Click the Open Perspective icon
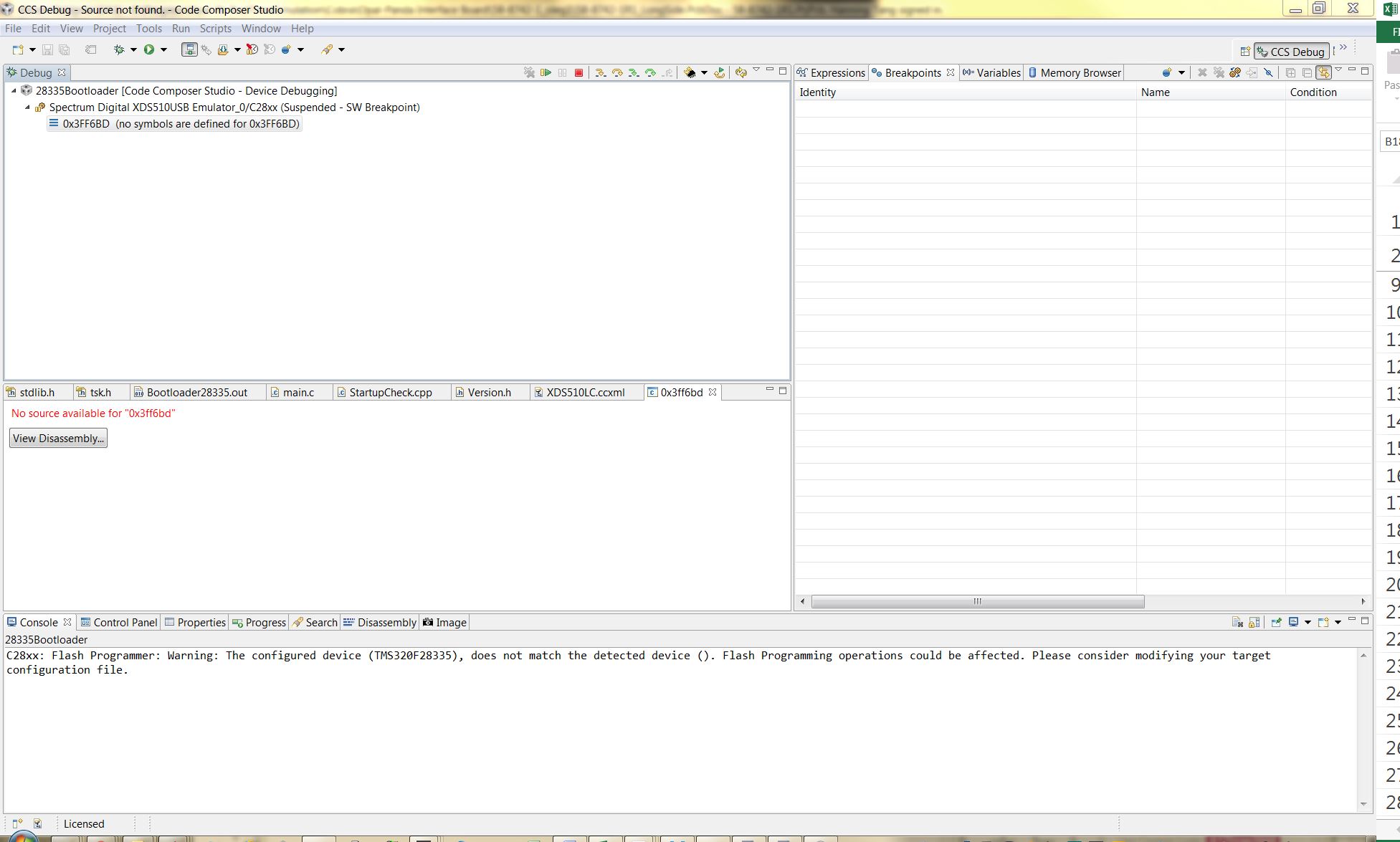This screenshot has height=842, width=1400. click(1245, 52)
